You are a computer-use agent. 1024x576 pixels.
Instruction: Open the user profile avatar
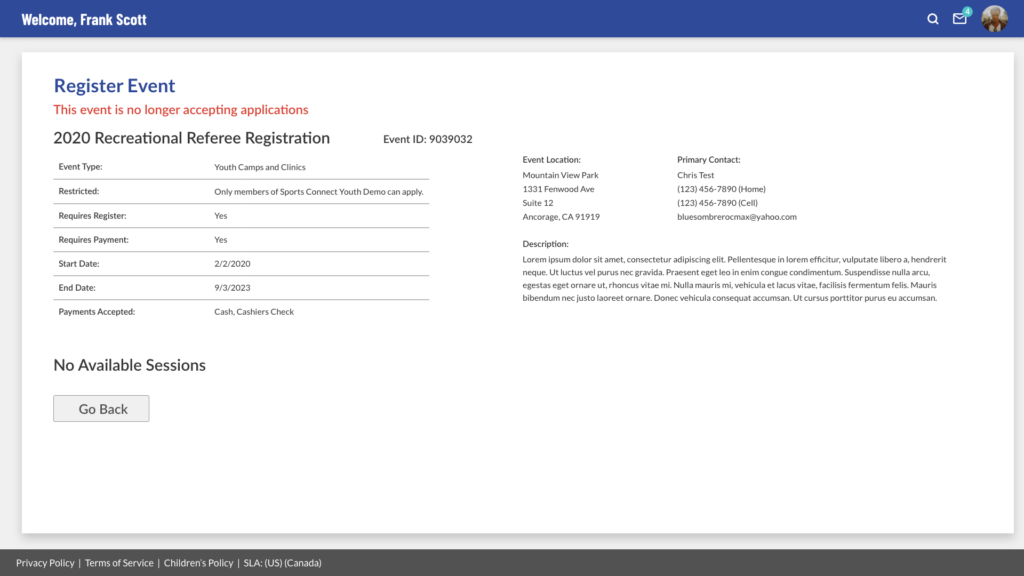(x=994, y=19)
